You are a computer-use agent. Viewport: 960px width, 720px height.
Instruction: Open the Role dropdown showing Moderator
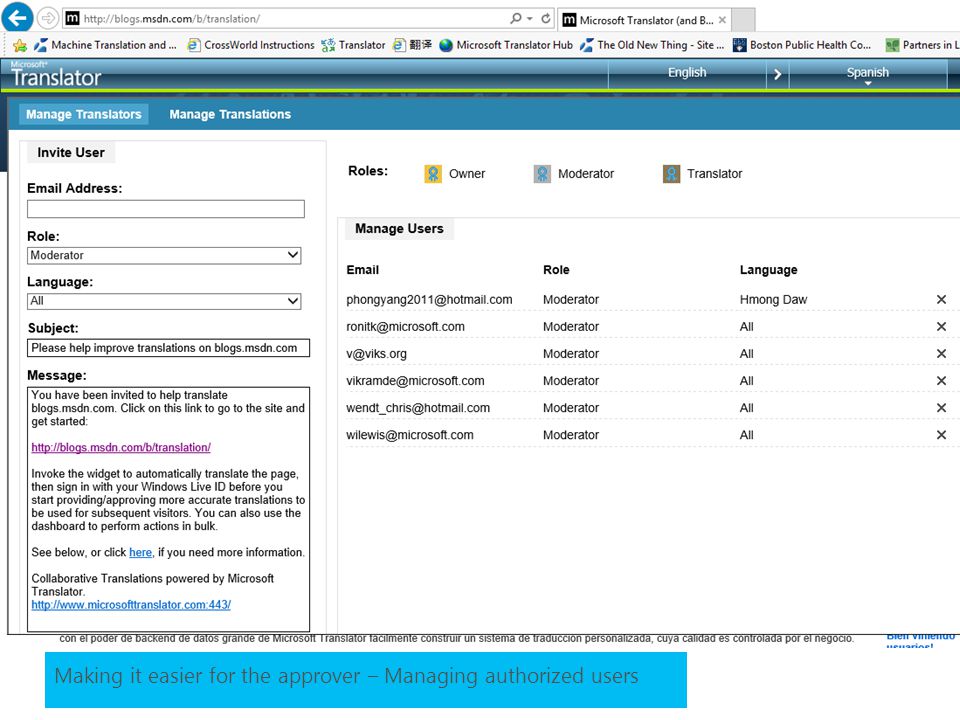click(x=164, y=255)
